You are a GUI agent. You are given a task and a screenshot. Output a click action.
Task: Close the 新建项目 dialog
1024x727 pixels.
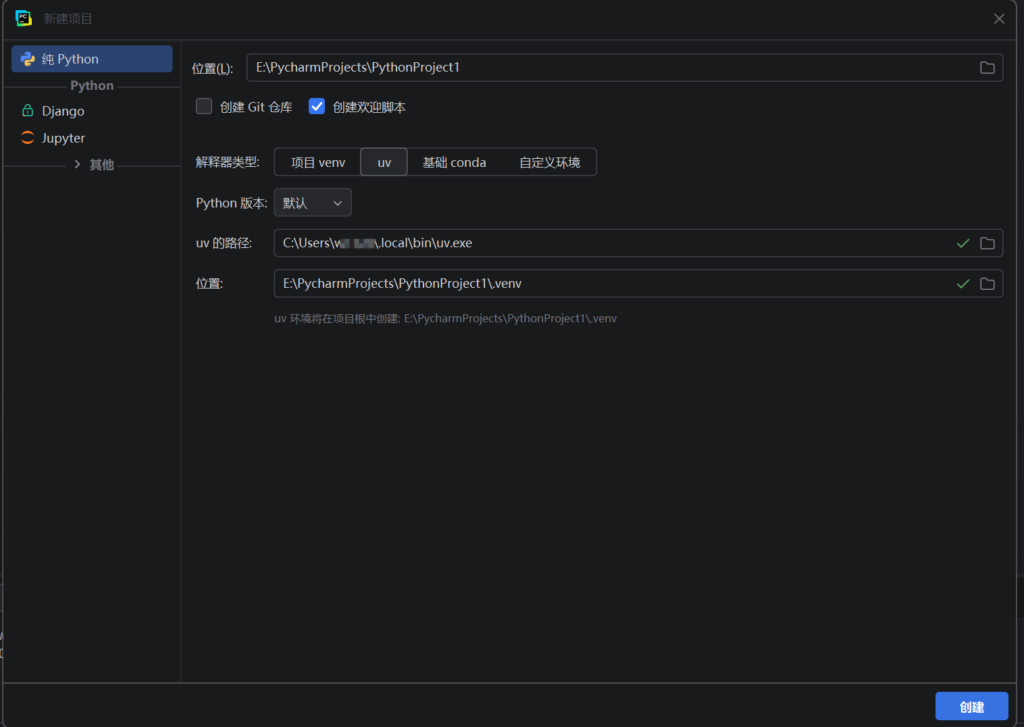(x=999, y=19)
